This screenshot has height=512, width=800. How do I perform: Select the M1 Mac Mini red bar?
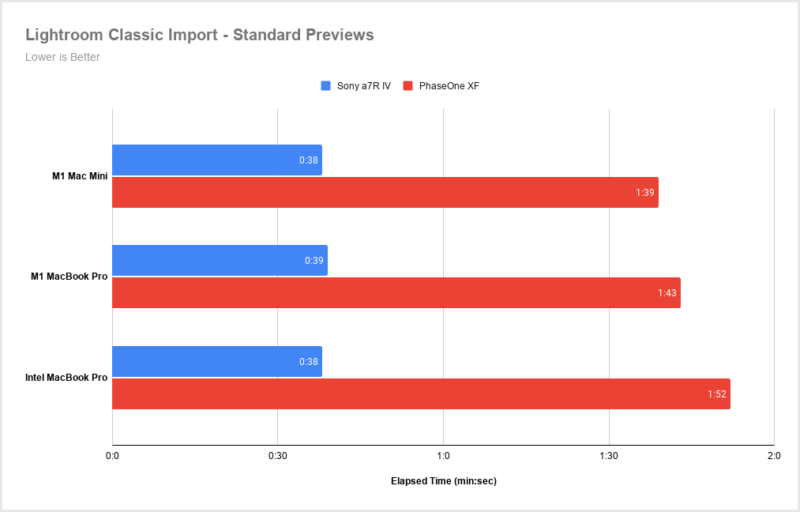[x=384, y=192]
